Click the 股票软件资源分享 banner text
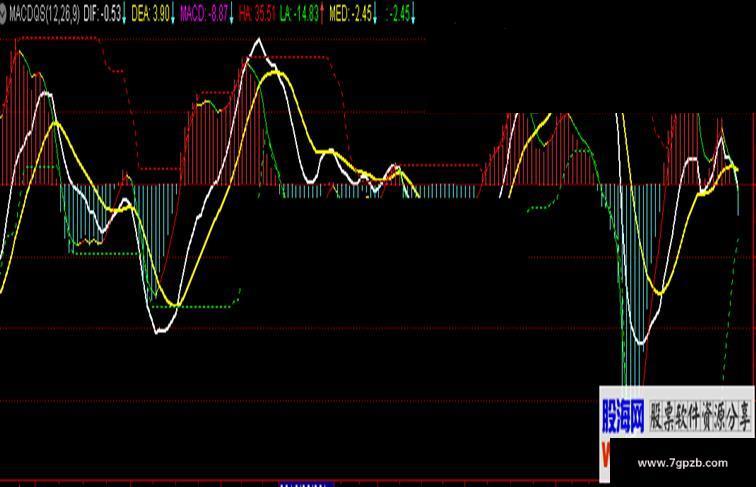This screenshot has width=756, height=487. [700, 416]
